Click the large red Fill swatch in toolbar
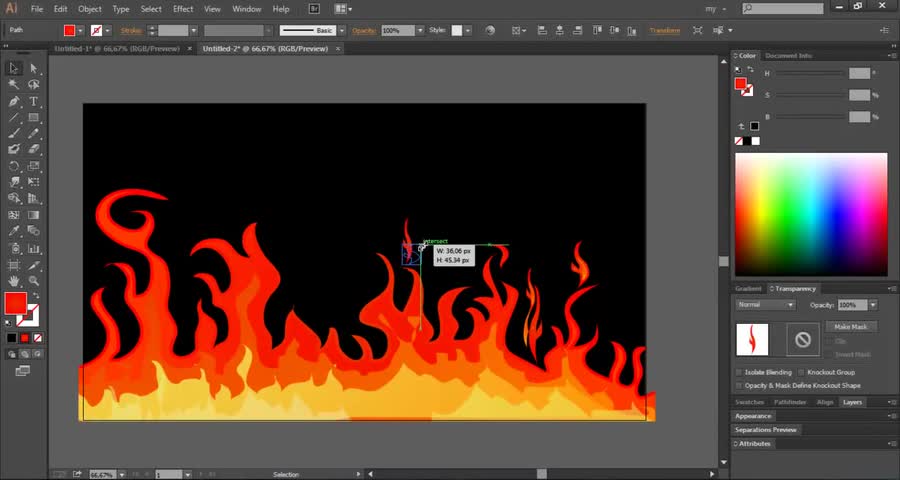This screenshot has height=480, width=900. tap(15, 303)
